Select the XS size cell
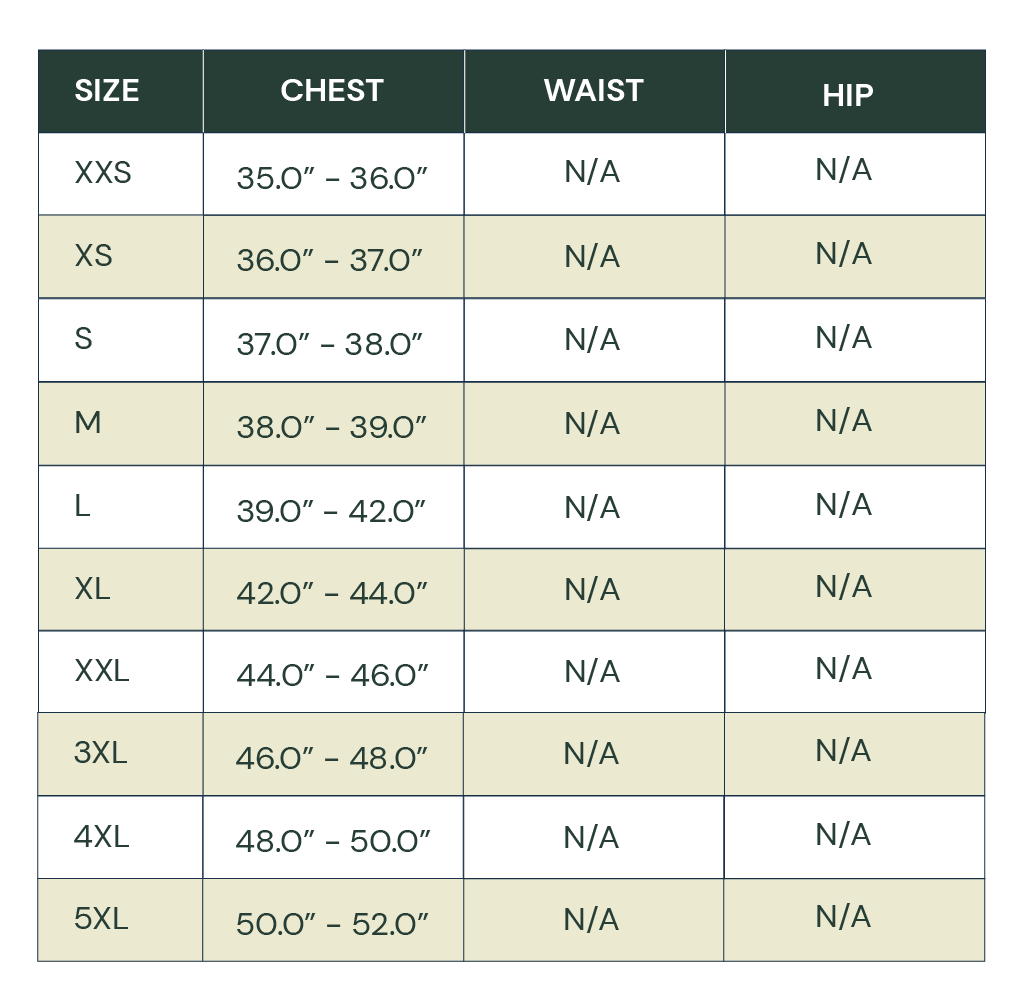Screen dimensions: 1023x1003 tap(93, 256)
